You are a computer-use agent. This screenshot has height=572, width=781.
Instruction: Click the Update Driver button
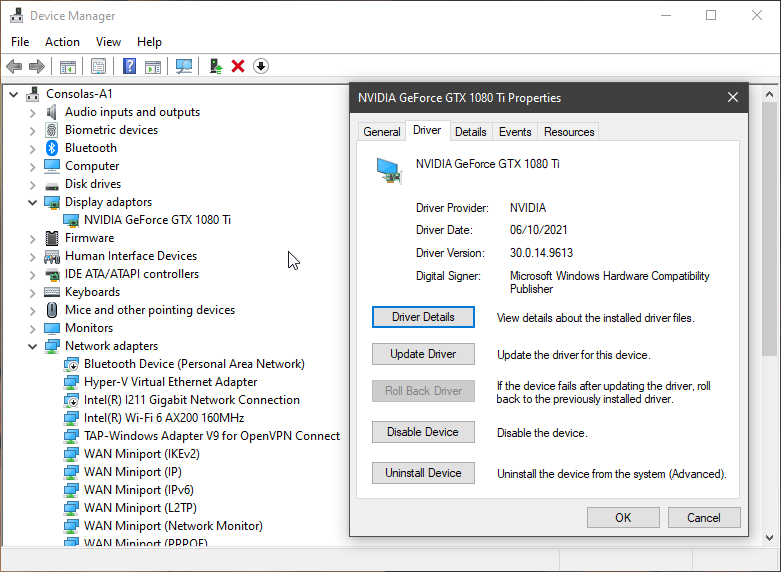click(423, 354)
